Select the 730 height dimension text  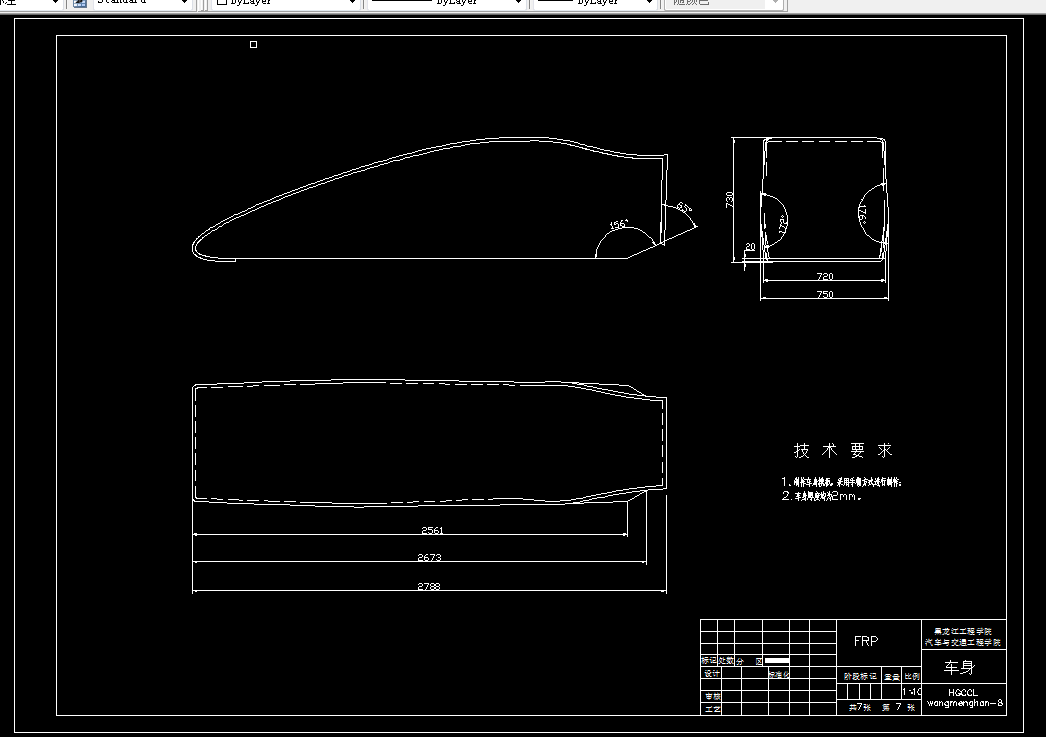729,199
